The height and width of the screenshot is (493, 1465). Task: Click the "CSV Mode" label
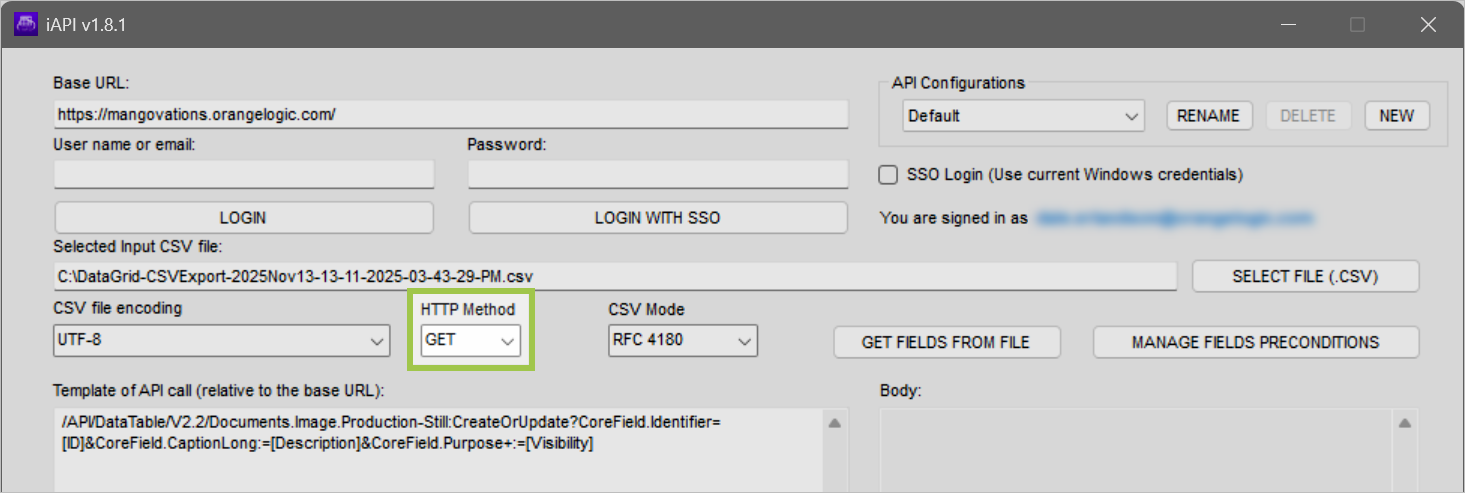pyautogui.click(x=646, y=309)
